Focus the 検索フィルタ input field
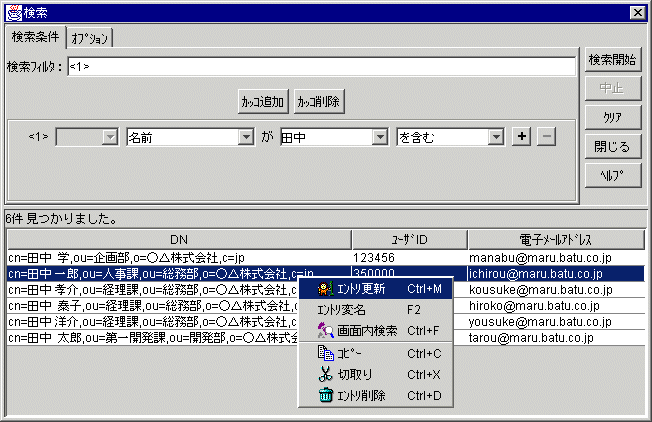The image size is (652, 422). click(x=321, y=67)
